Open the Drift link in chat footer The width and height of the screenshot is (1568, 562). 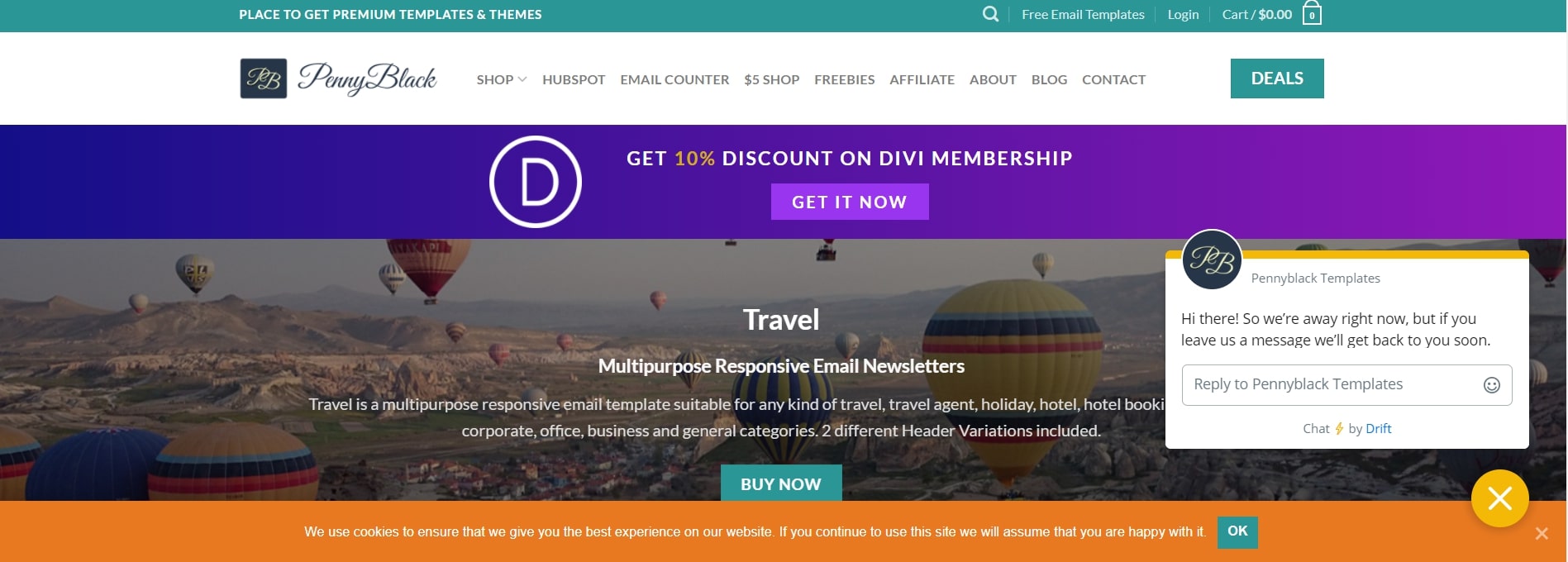(1378, 428)
